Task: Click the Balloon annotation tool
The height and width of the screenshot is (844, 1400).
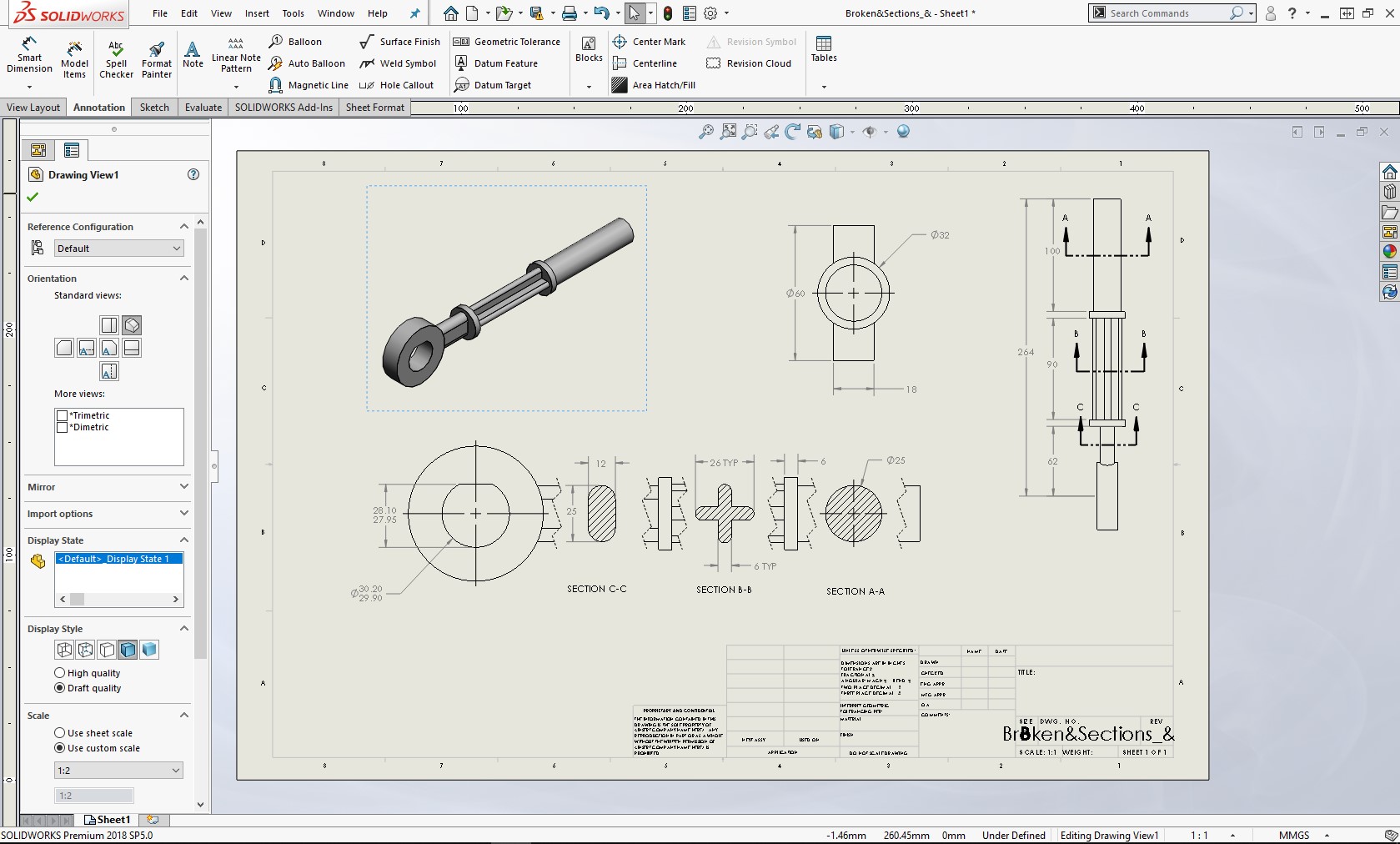Action: click(296, 42)
